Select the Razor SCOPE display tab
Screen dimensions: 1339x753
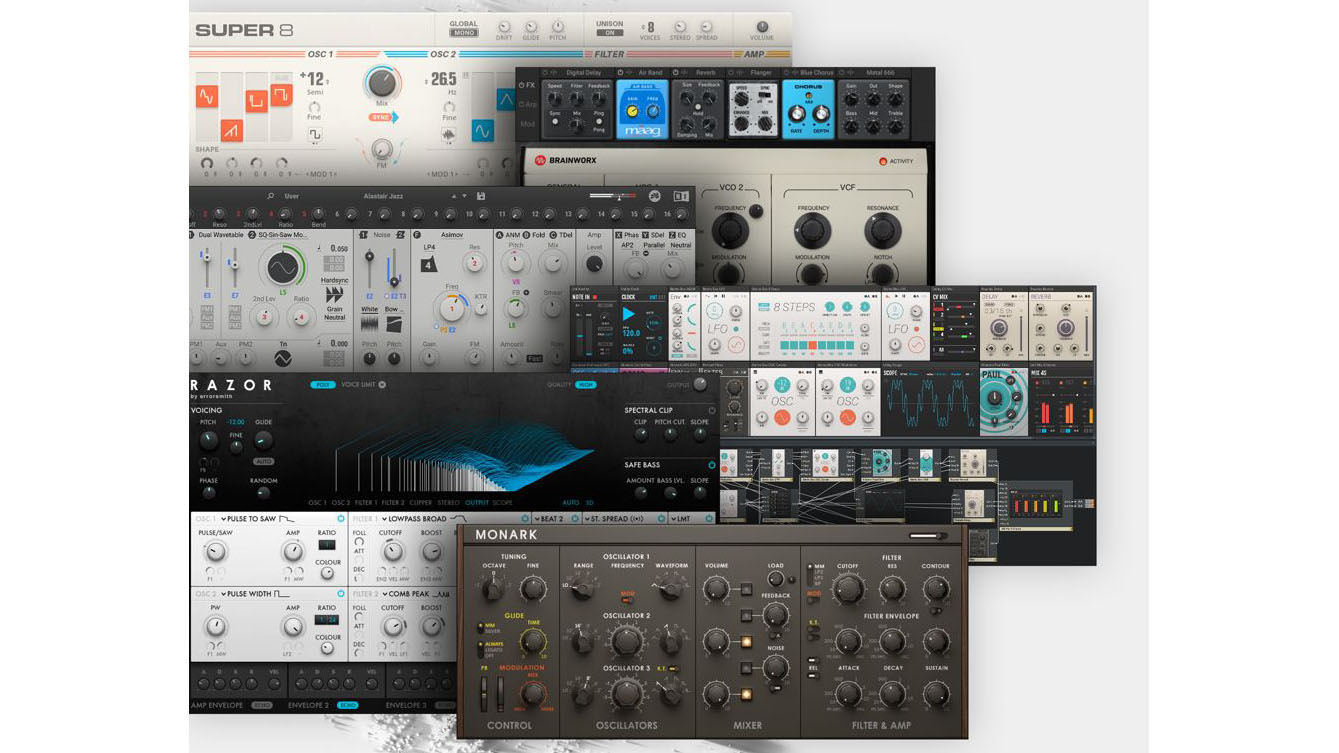click(502, 503)
